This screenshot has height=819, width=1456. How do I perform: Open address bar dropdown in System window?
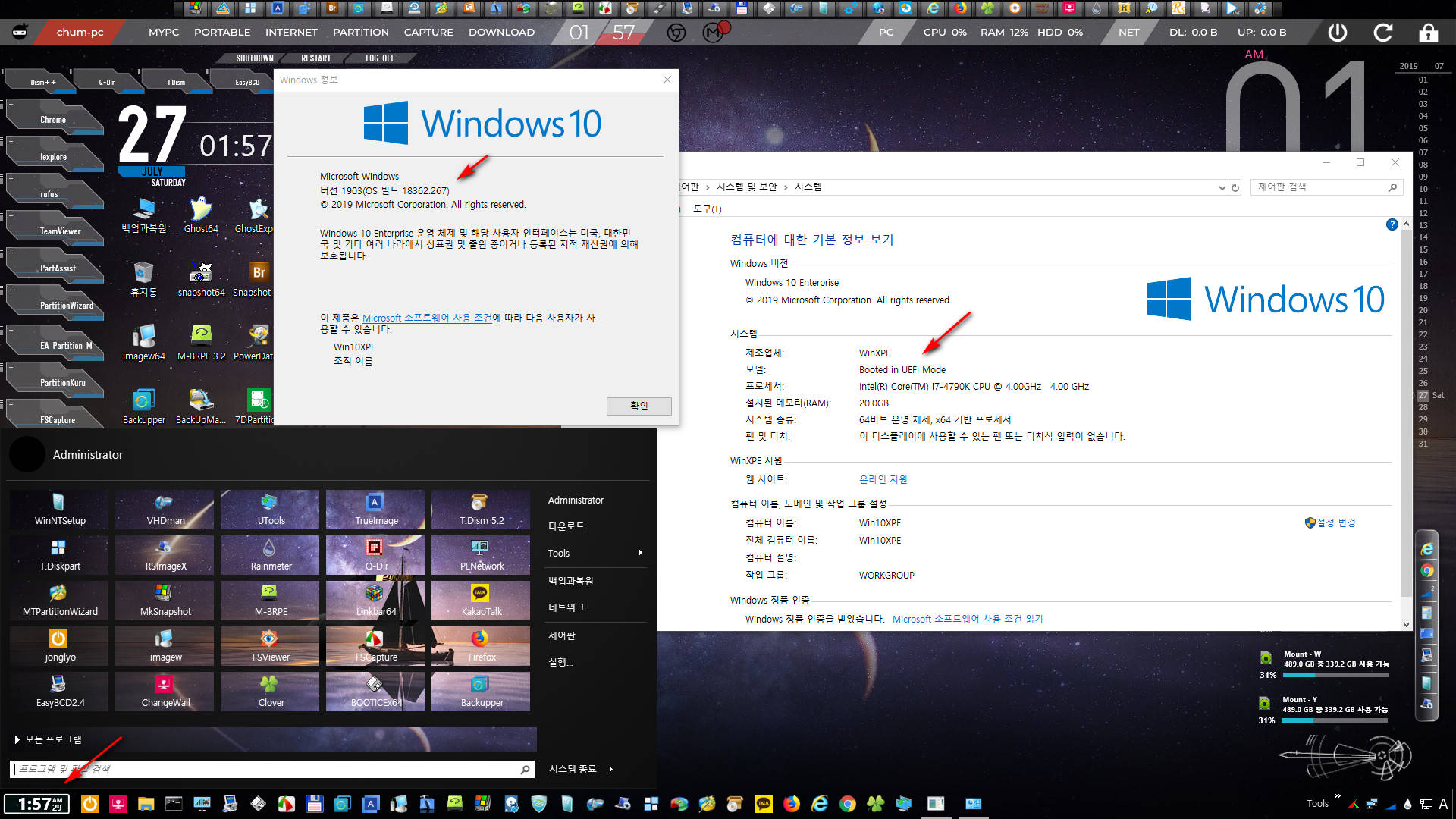point(1222,187)
